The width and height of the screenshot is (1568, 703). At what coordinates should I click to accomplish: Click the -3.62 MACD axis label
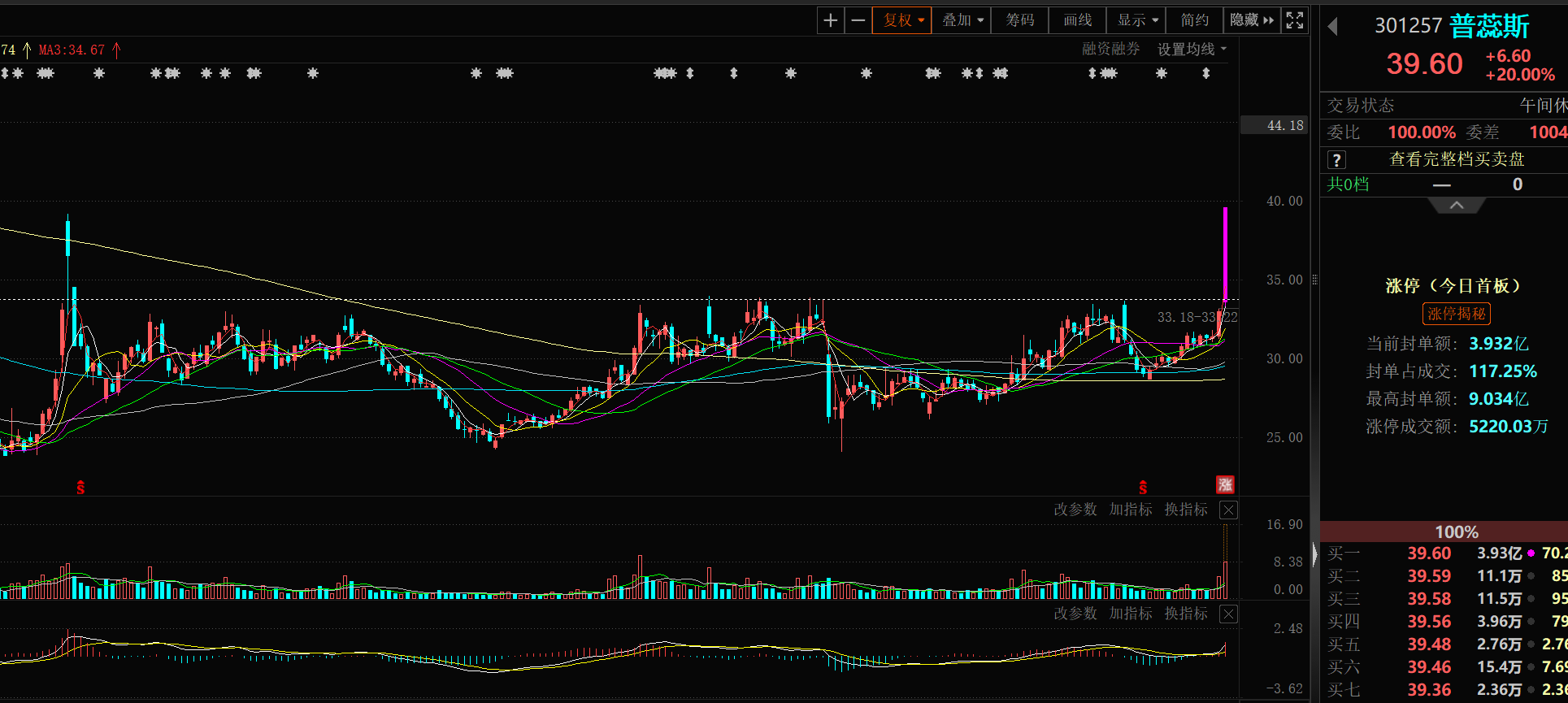(x=1284, y=689)
